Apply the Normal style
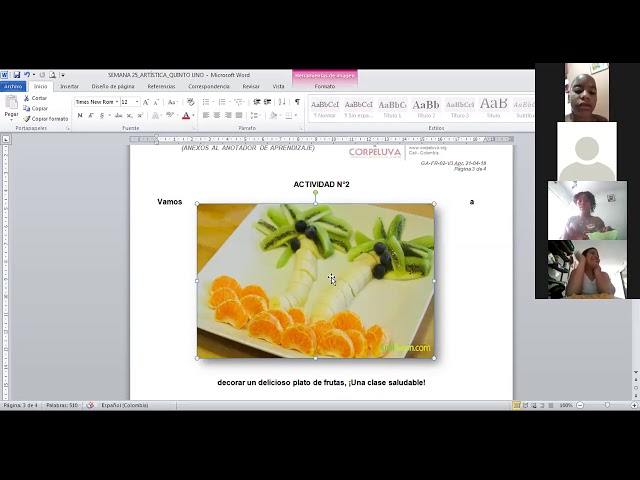Image resolution: width=640 pixels, height=480 pixels. pos(325,109)
